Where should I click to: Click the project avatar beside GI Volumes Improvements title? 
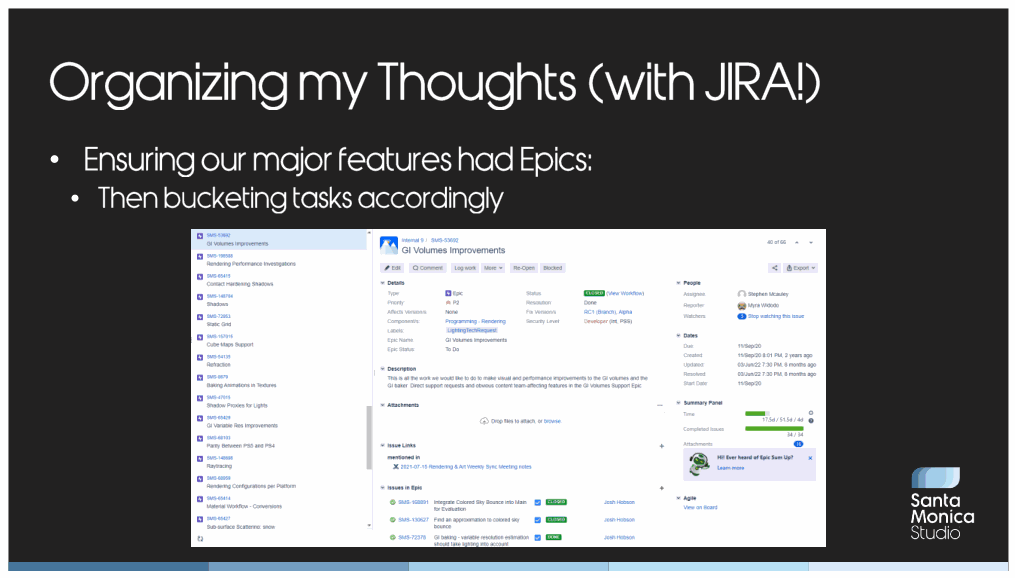(x=388, y=245)
